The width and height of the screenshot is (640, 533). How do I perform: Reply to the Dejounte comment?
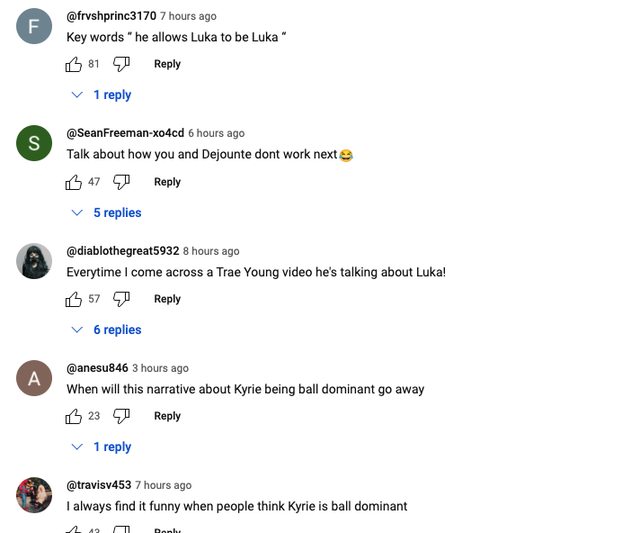(x=167, y=182)
